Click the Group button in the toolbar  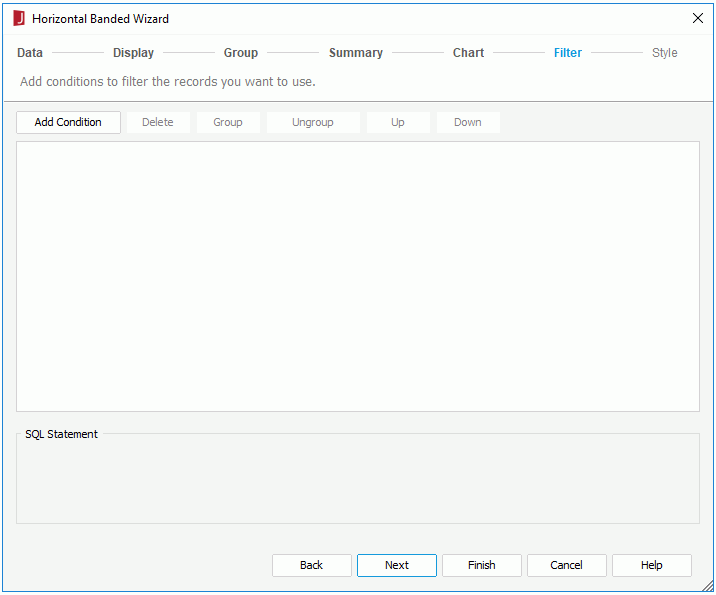(228, 122)
